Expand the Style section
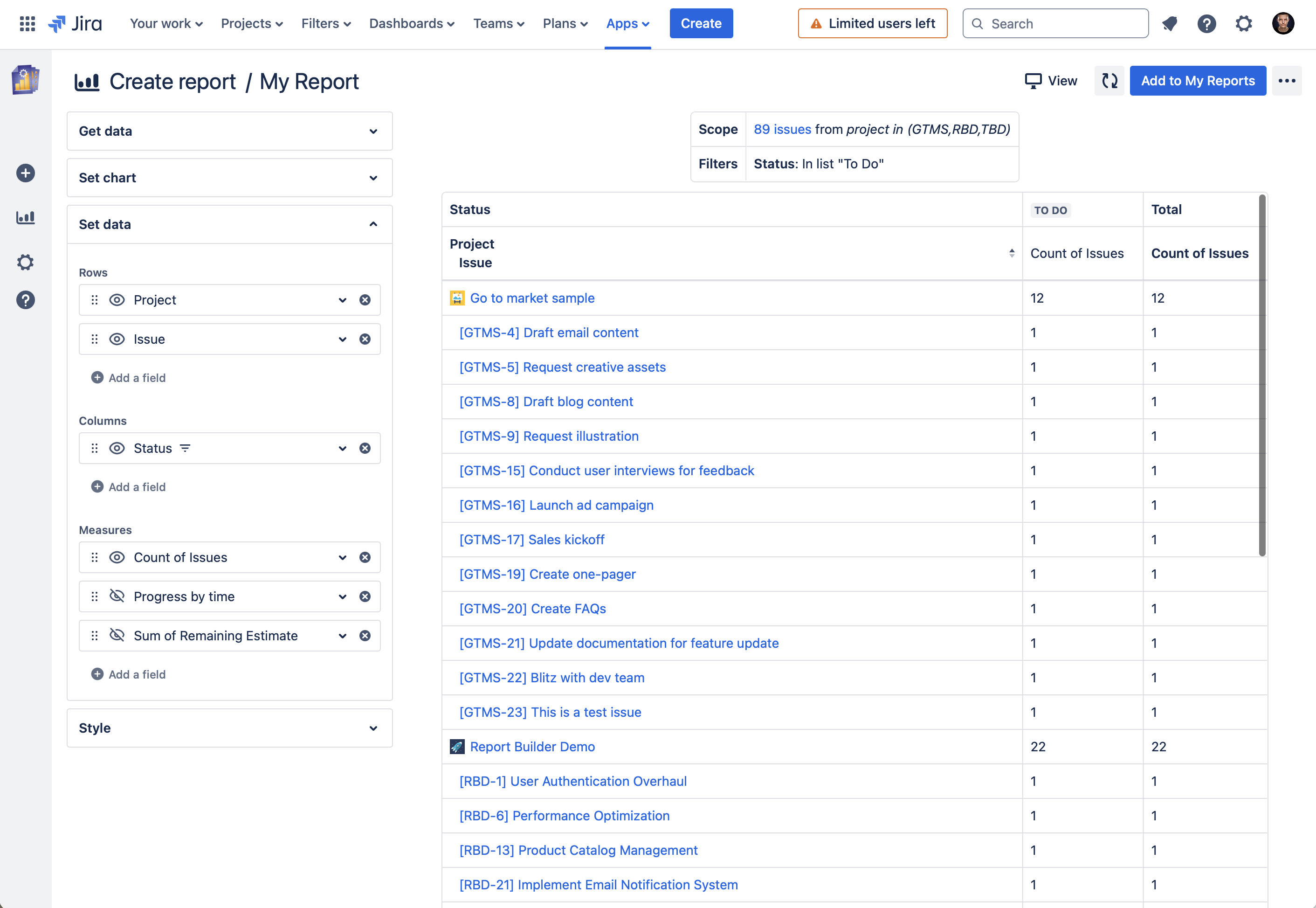 pyautogui.click(x=230, y=728)
